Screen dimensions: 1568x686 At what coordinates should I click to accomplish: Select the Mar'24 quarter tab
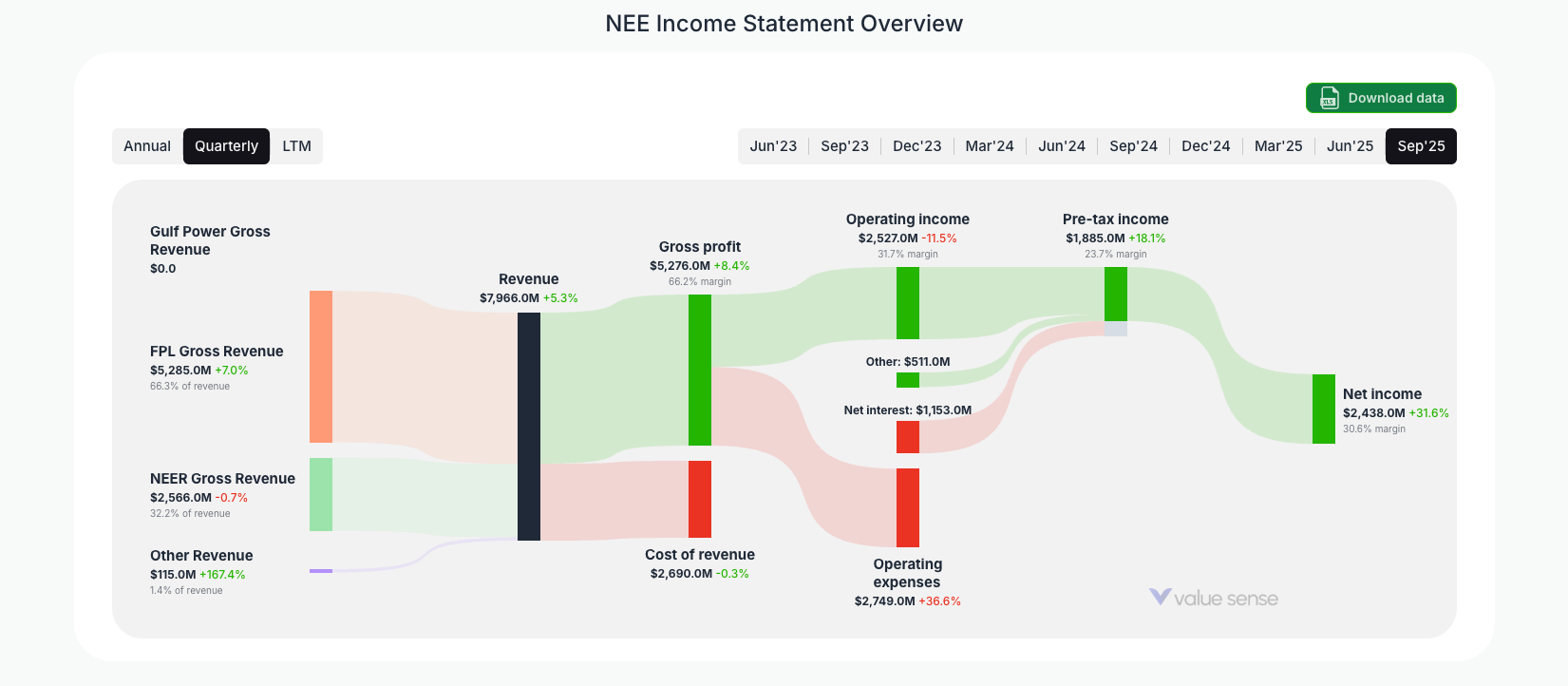coord(989,145)
